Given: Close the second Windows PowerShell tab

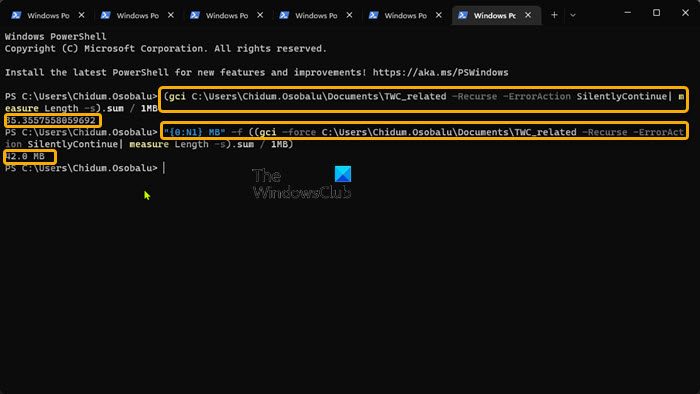Looking at the screenshot, I should pos(171,15).
